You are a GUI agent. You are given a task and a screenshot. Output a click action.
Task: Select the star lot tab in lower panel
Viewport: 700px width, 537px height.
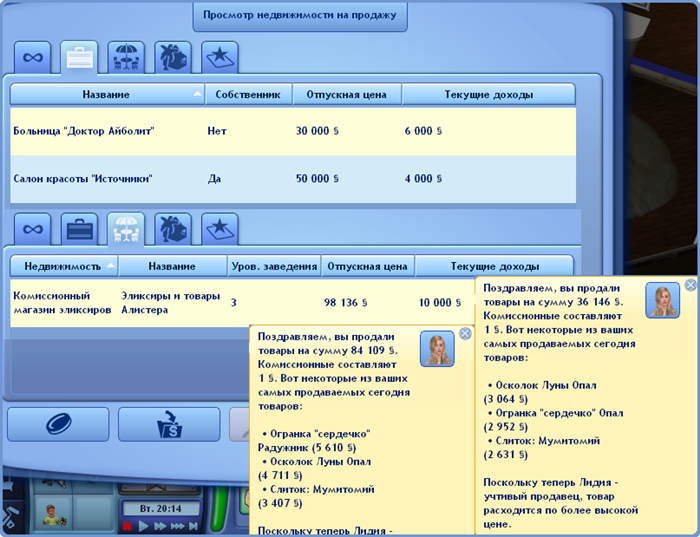click(x=220, y=229)
